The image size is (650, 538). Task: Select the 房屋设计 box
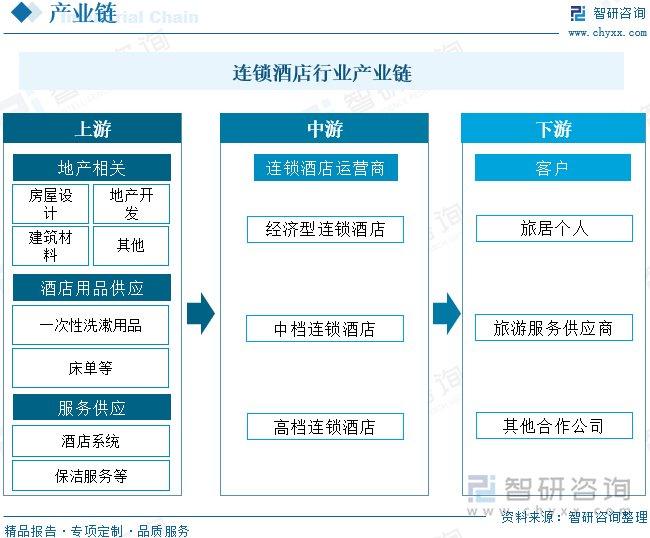(x=51, y=204)
